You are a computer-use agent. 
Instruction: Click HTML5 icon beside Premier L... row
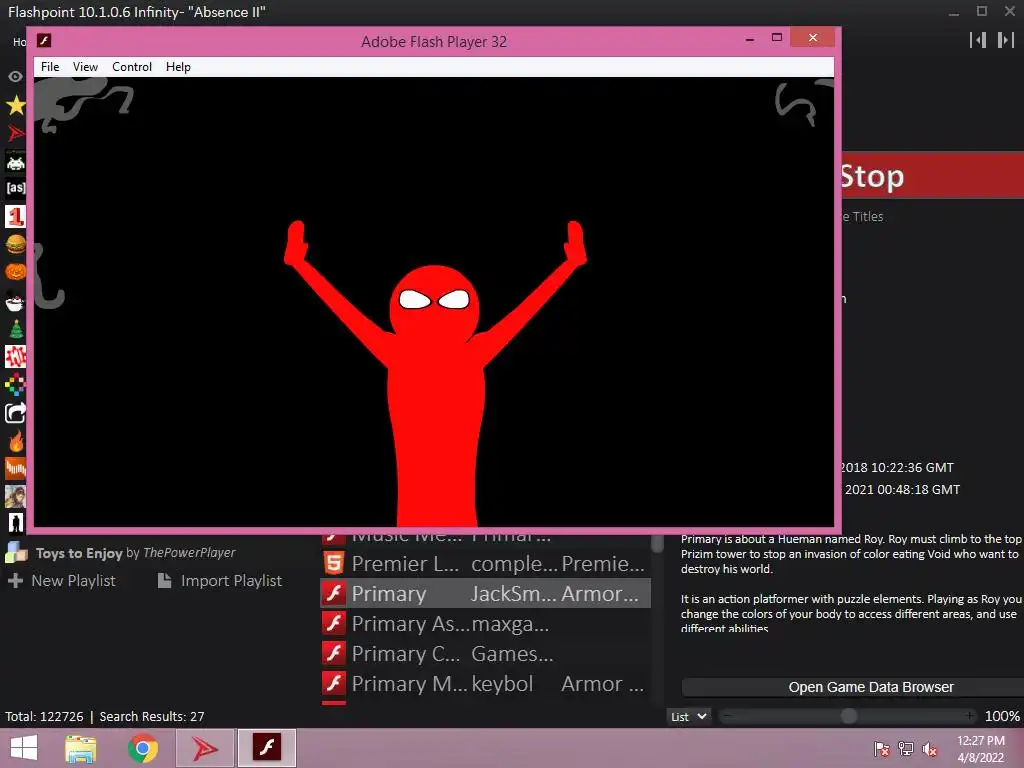pyautogui.click(x=334, y=564)
